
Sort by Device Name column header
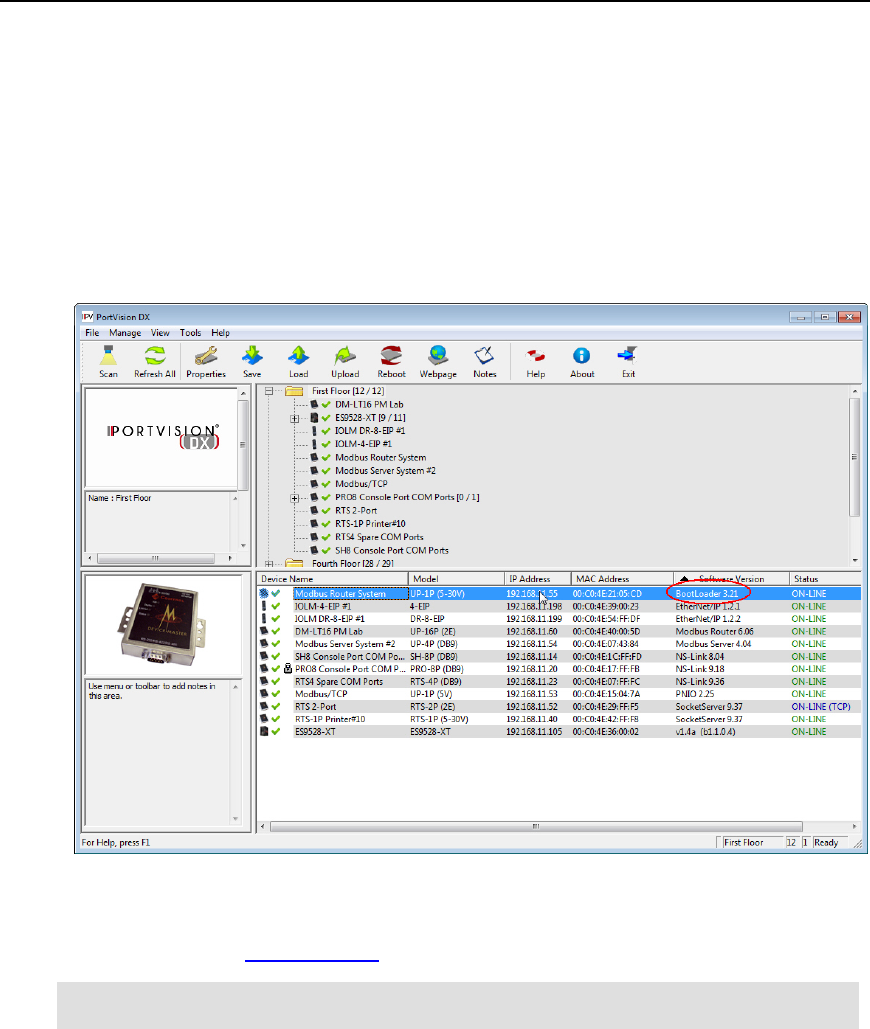333,579
